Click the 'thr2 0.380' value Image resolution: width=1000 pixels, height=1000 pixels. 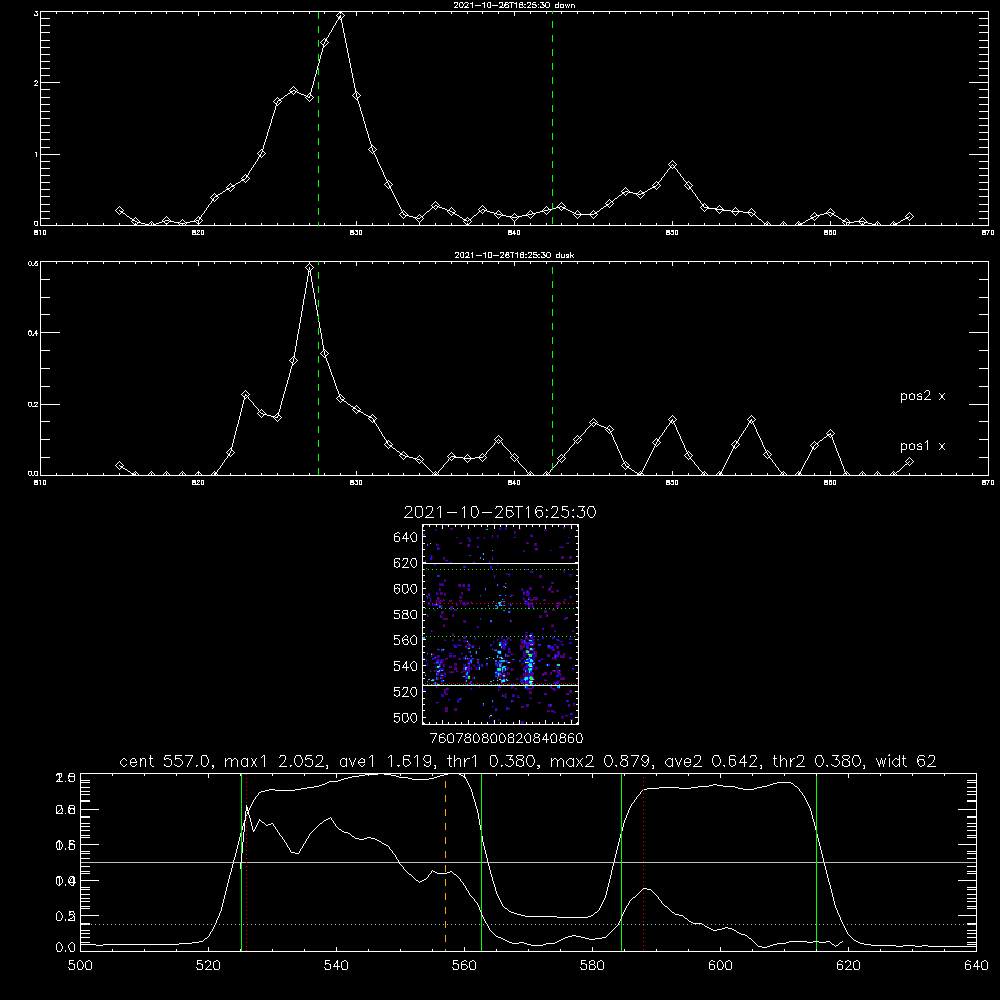point(818,761)
